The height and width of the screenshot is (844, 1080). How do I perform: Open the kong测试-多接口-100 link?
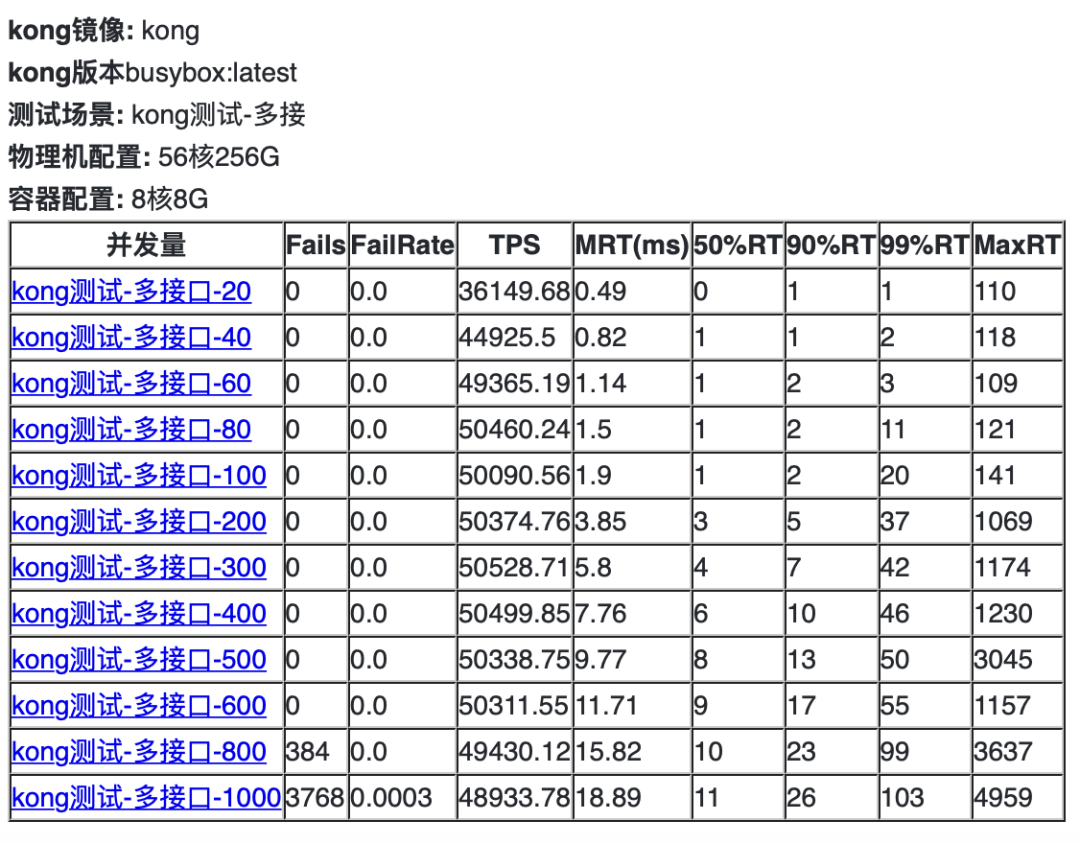[x=138, y=476]
